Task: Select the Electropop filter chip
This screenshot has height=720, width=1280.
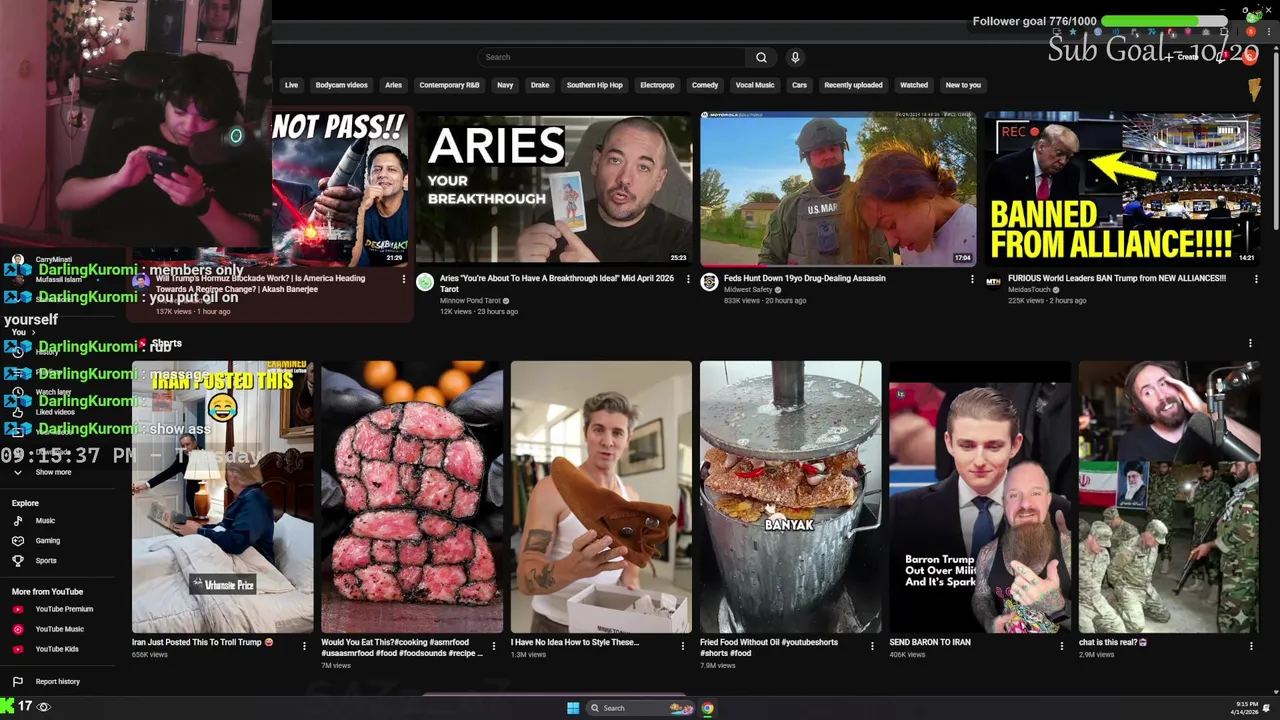Action: 657,85
